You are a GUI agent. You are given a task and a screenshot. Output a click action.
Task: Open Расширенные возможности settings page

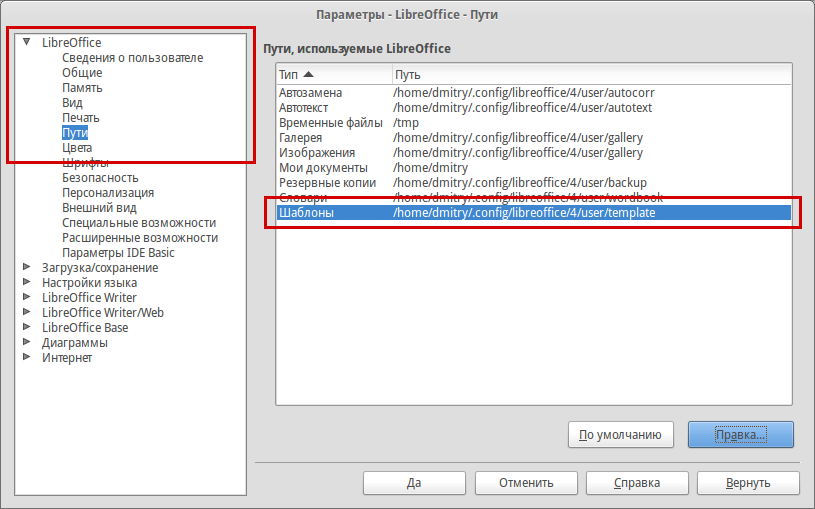pos(140,238)
